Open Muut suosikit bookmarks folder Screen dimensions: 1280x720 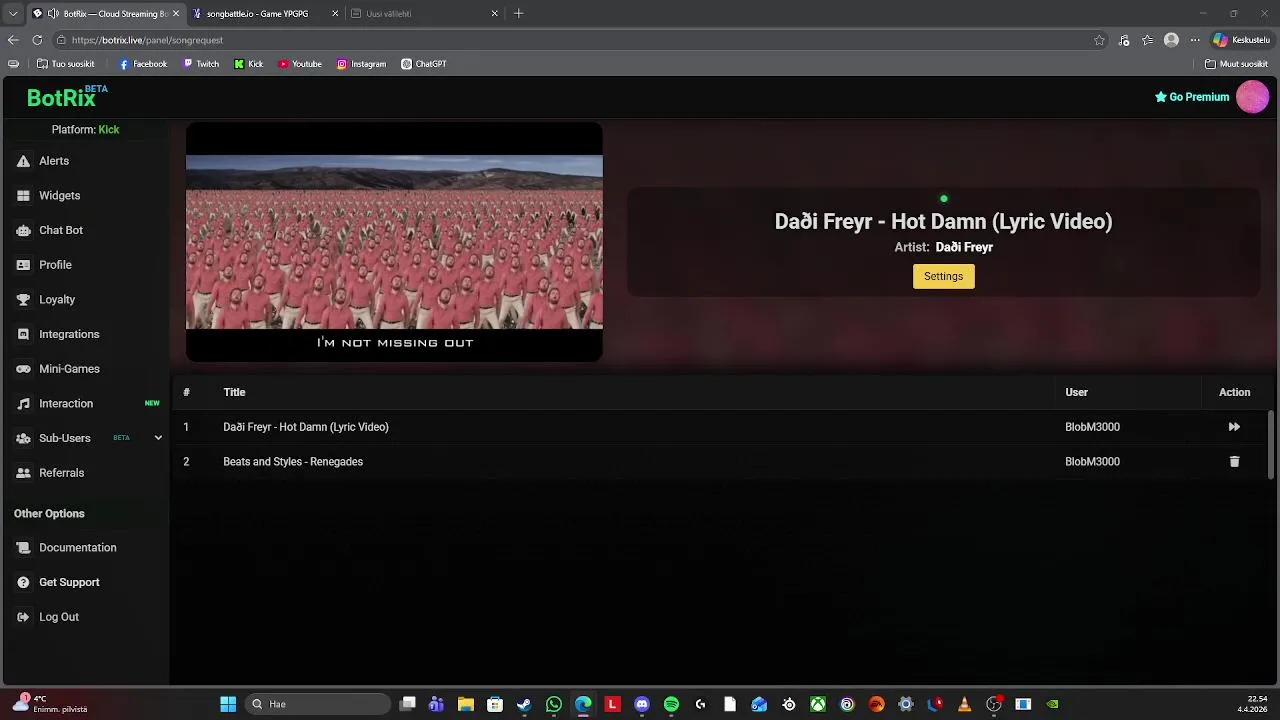[x=1236, y=64]
